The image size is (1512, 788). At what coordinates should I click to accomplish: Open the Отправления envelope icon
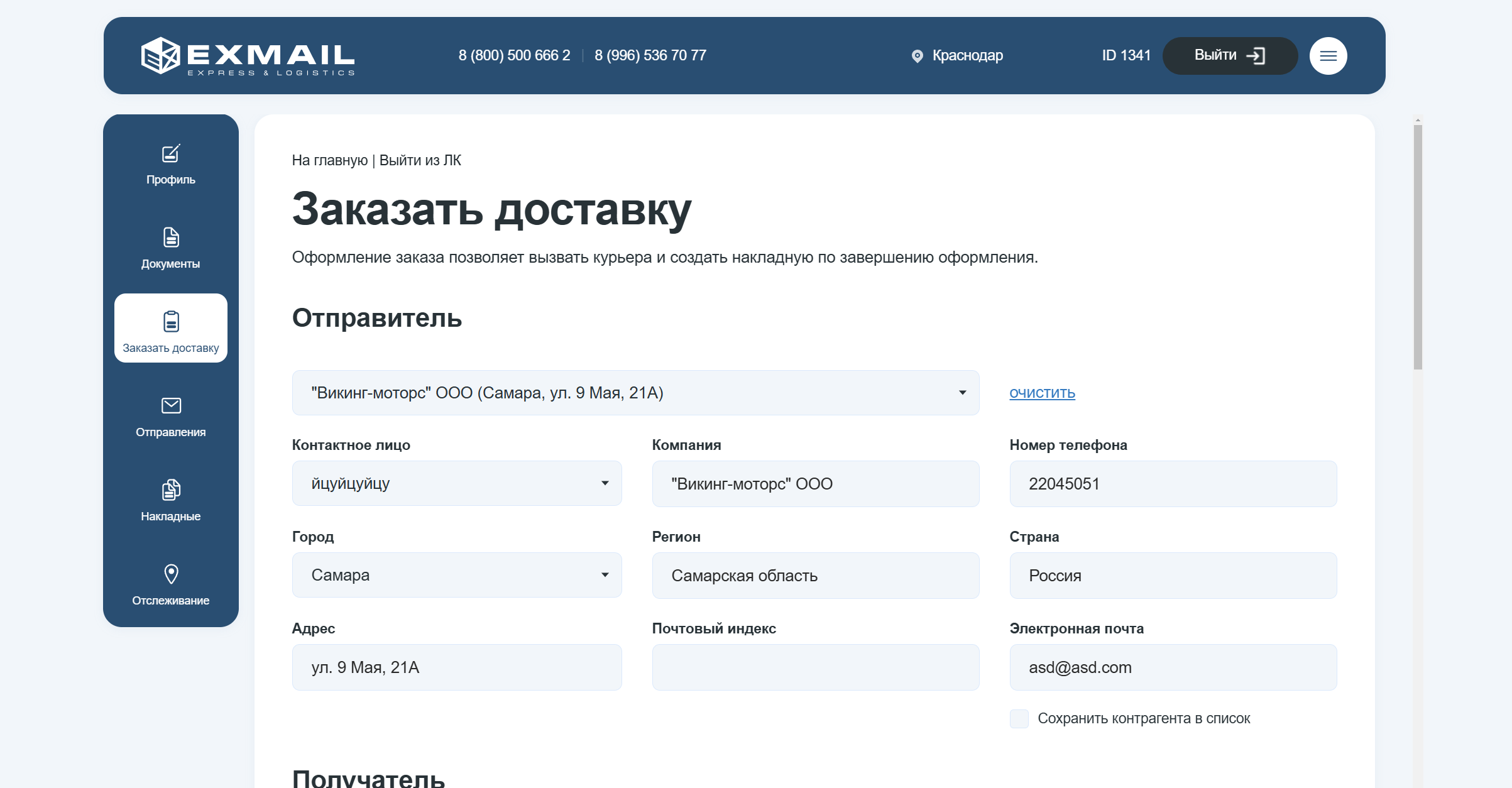coord(171,406)
